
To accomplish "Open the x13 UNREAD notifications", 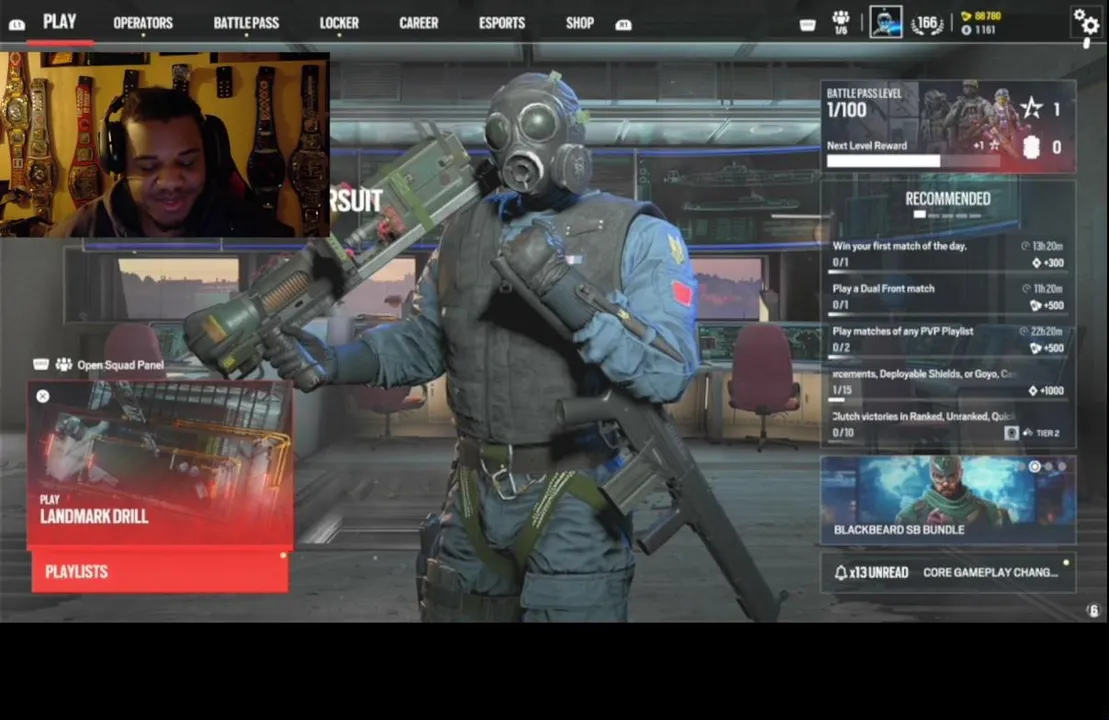I will click(x=871, y=573).
